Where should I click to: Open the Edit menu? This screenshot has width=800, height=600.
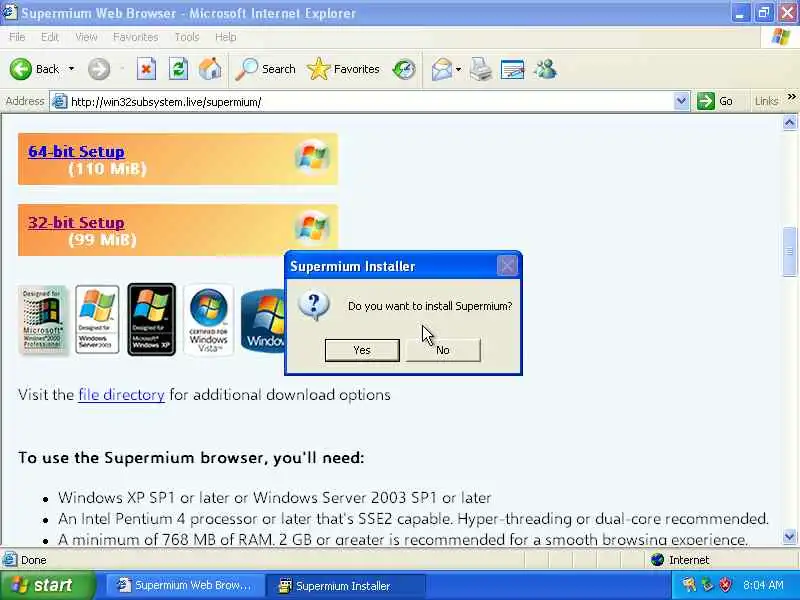point(49,37)
